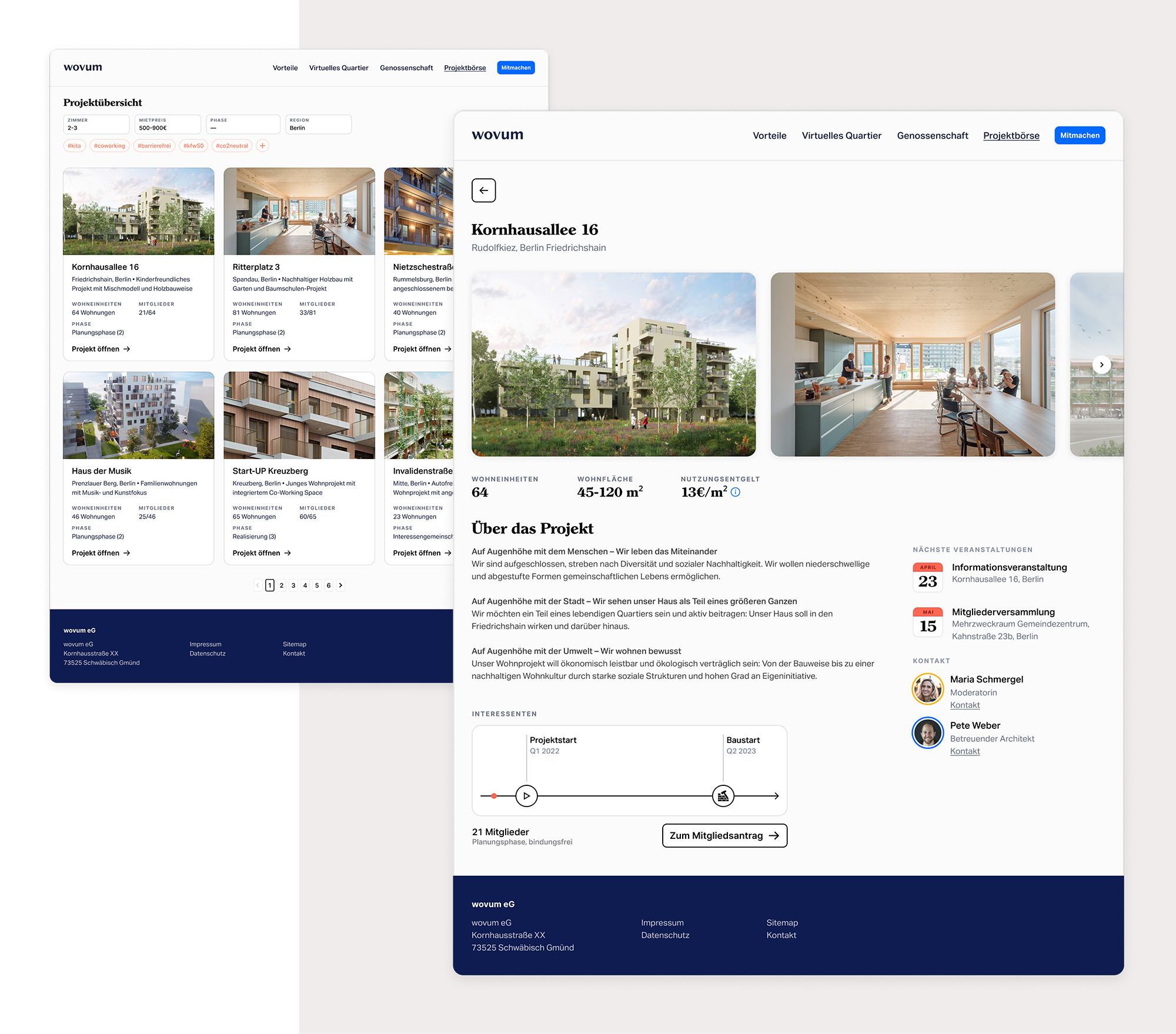This screenshot has height=1034, width=1176.
Task: Toggle the #barrierefrei filter tag
Action: [x=154, y=145]
